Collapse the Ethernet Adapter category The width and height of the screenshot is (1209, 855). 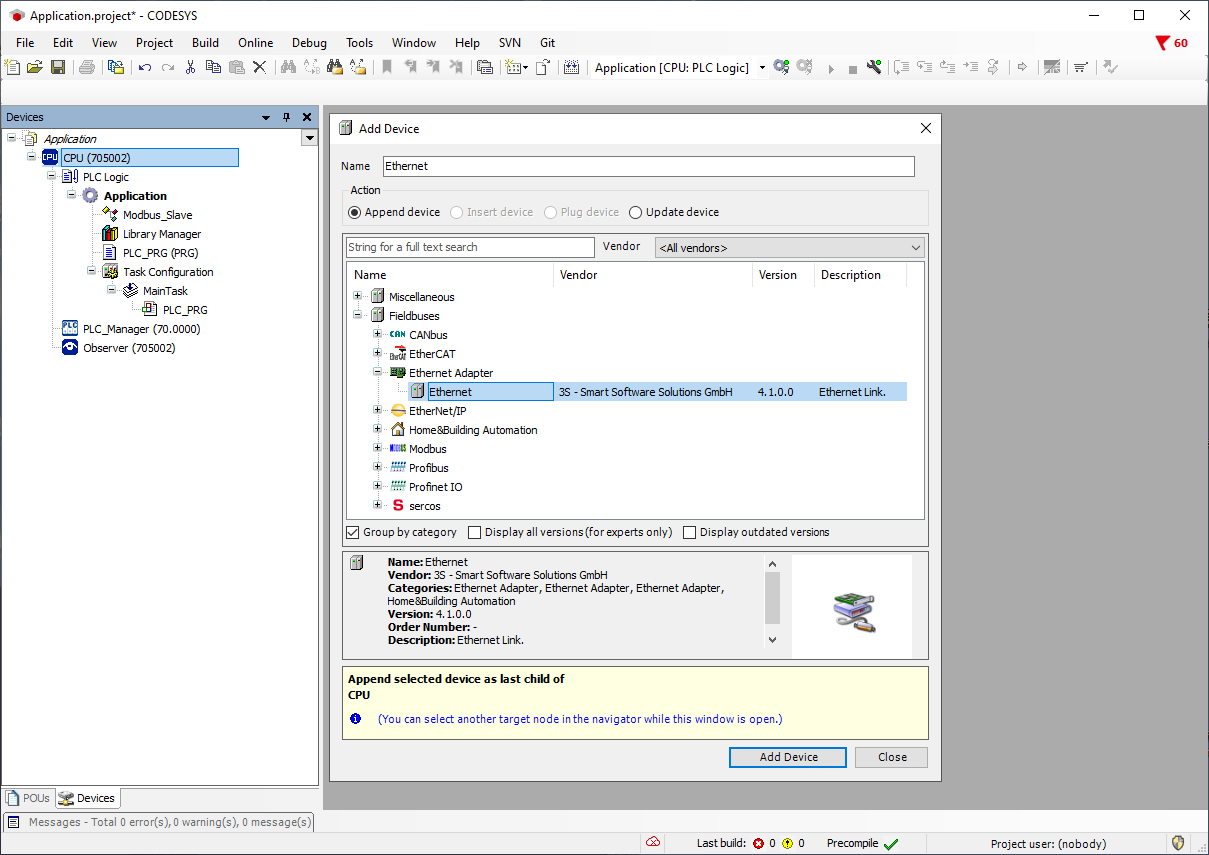tap(378, 372)
